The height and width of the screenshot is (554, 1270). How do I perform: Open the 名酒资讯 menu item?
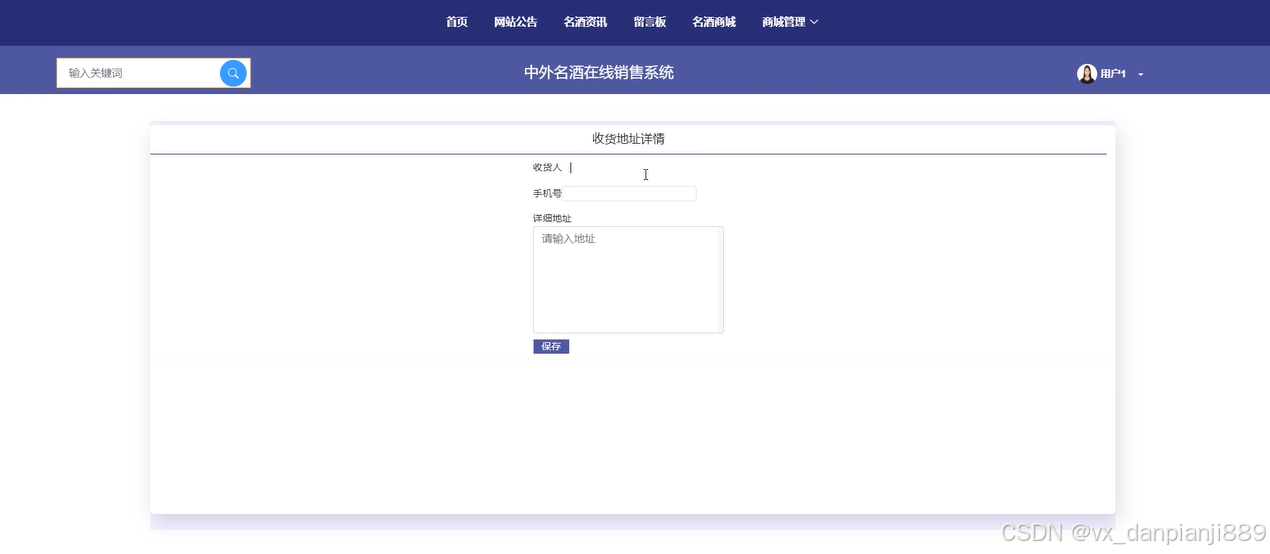click(585, 22)
